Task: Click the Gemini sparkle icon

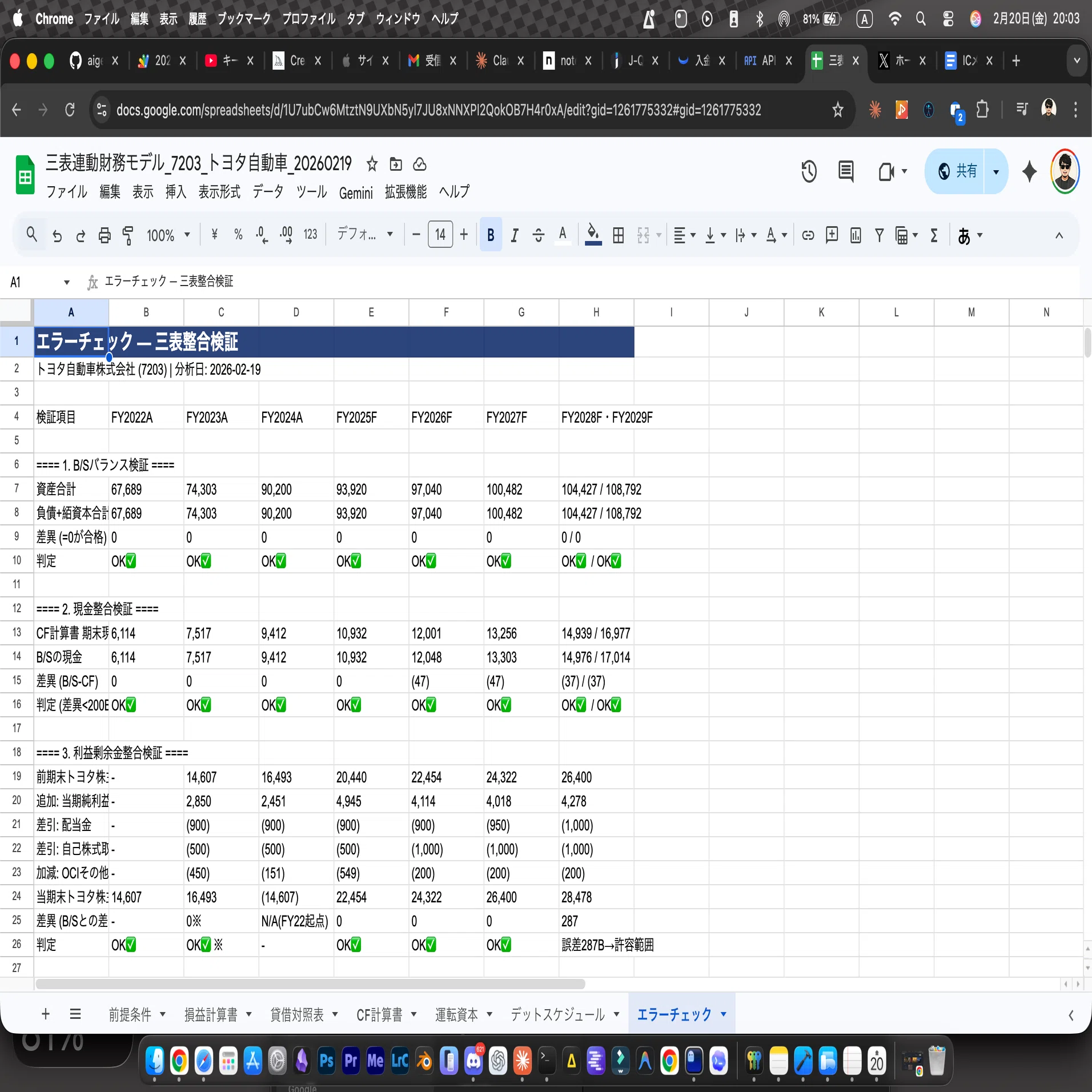Action: click(x=1029, y=171)
